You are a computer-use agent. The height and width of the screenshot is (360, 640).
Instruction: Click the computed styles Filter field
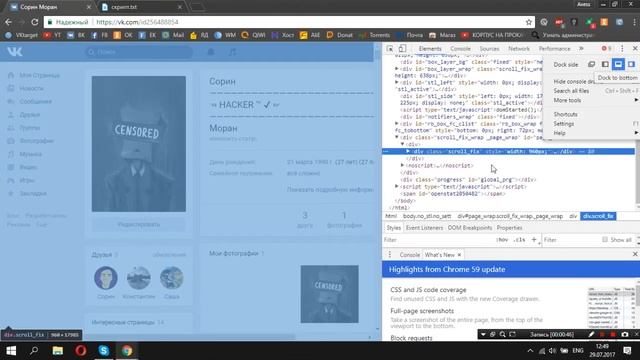click(571, 240)
